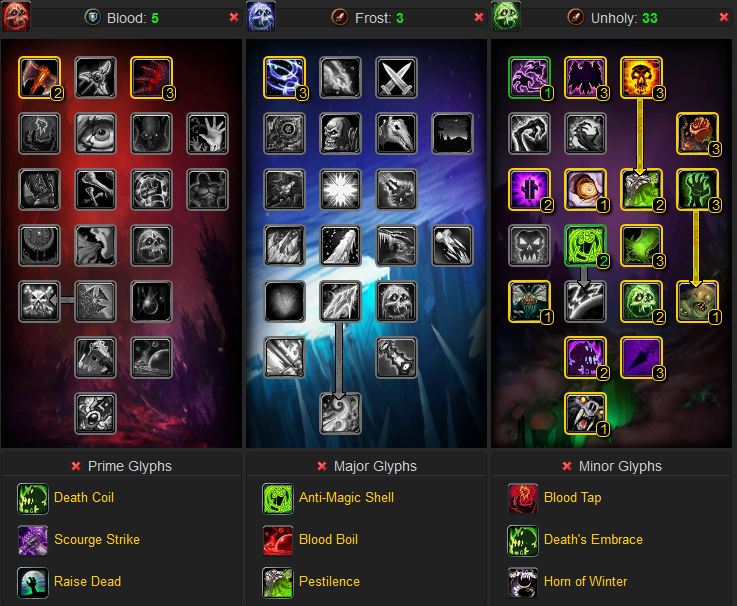This screenshot has width=737, height=606.
Task: Select the red rose talent in Unholy
Action: point(697,134)
